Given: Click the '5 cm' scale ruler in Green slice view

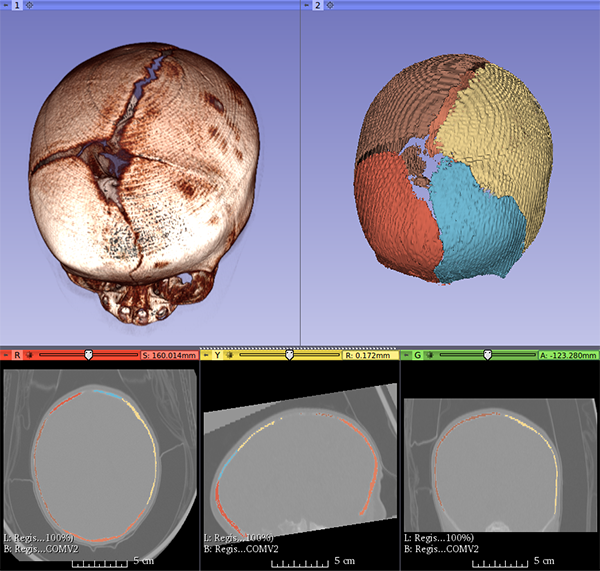Looking at the screenshot, I should 514,562.
